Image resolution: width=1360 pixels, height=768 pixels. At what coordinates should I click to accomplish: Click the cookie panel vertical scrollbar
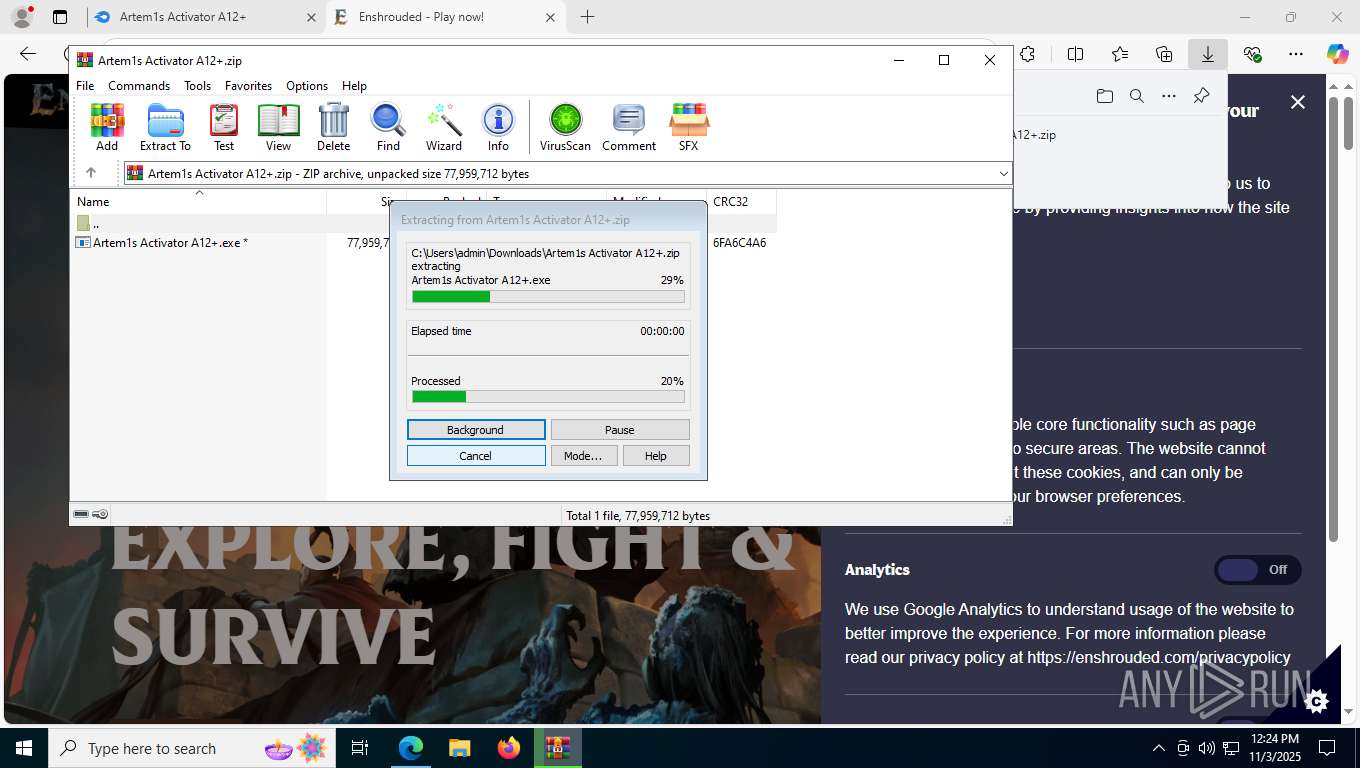click(x=1333, y=320)
